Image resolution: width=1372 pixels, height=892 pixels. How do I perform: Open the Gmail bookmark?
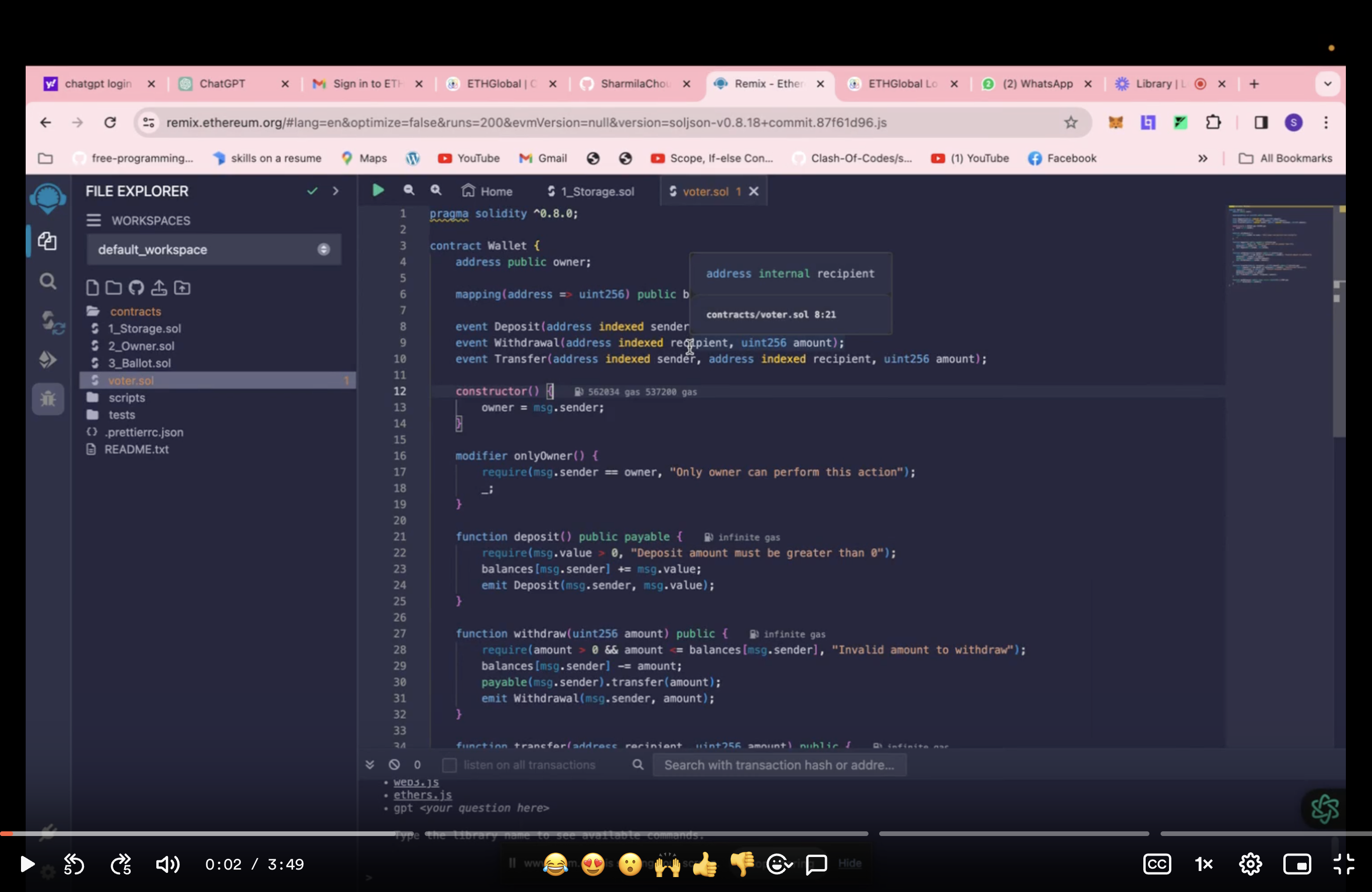pos(543,158)
